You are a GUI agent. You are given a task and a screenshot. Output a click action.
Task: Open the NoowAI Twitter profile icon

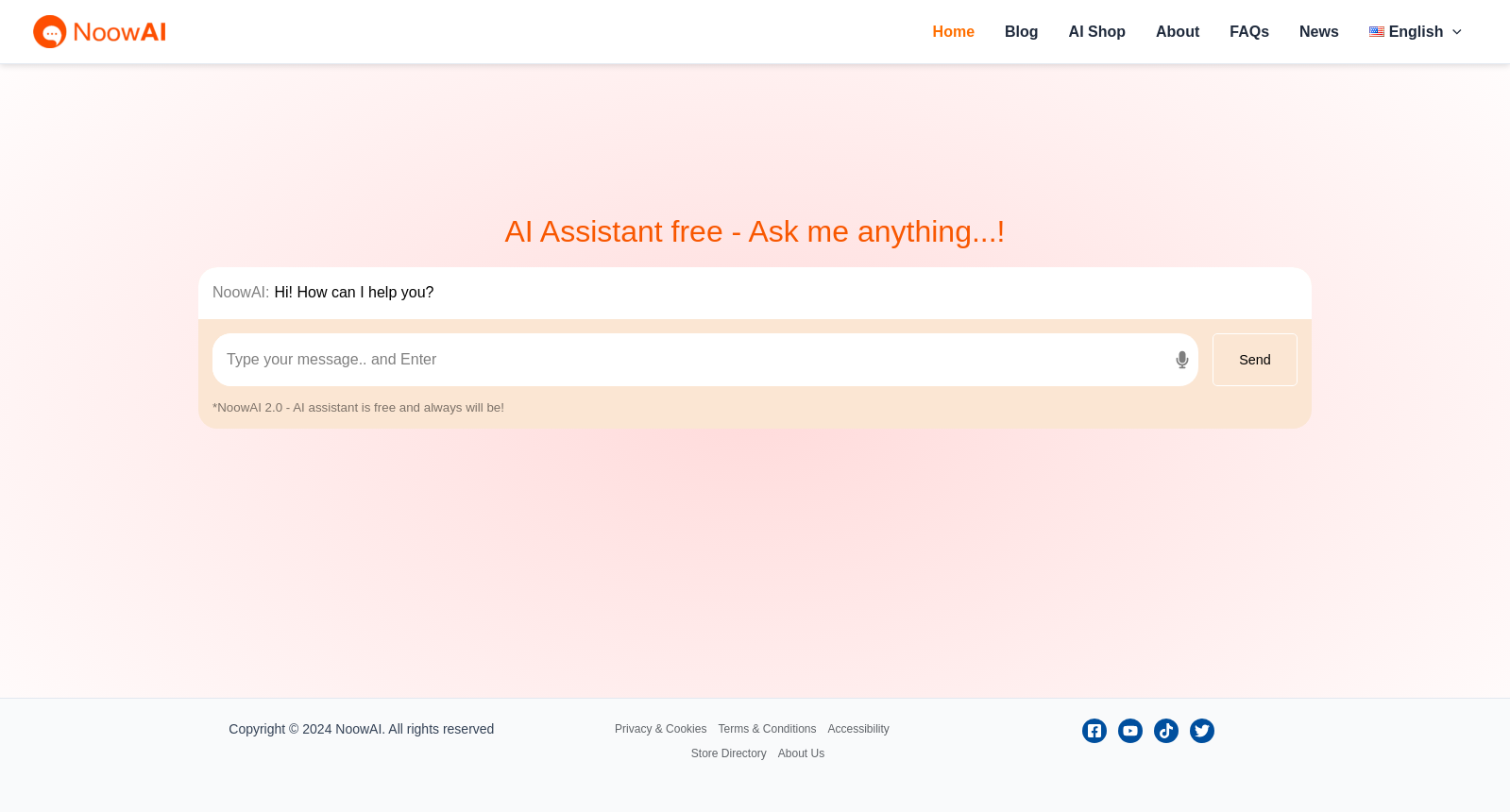(x=1202, y=731)
